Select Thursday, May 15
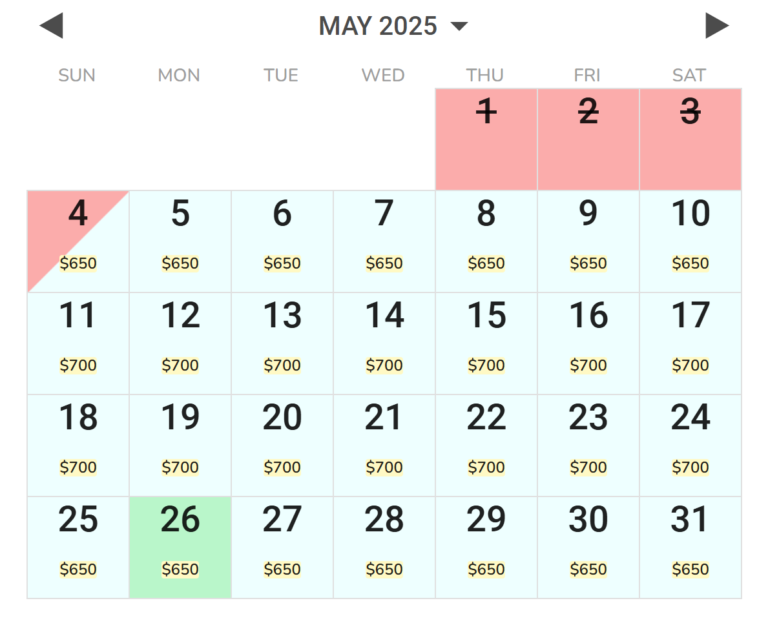768x634 pixels. pos(486,342)
